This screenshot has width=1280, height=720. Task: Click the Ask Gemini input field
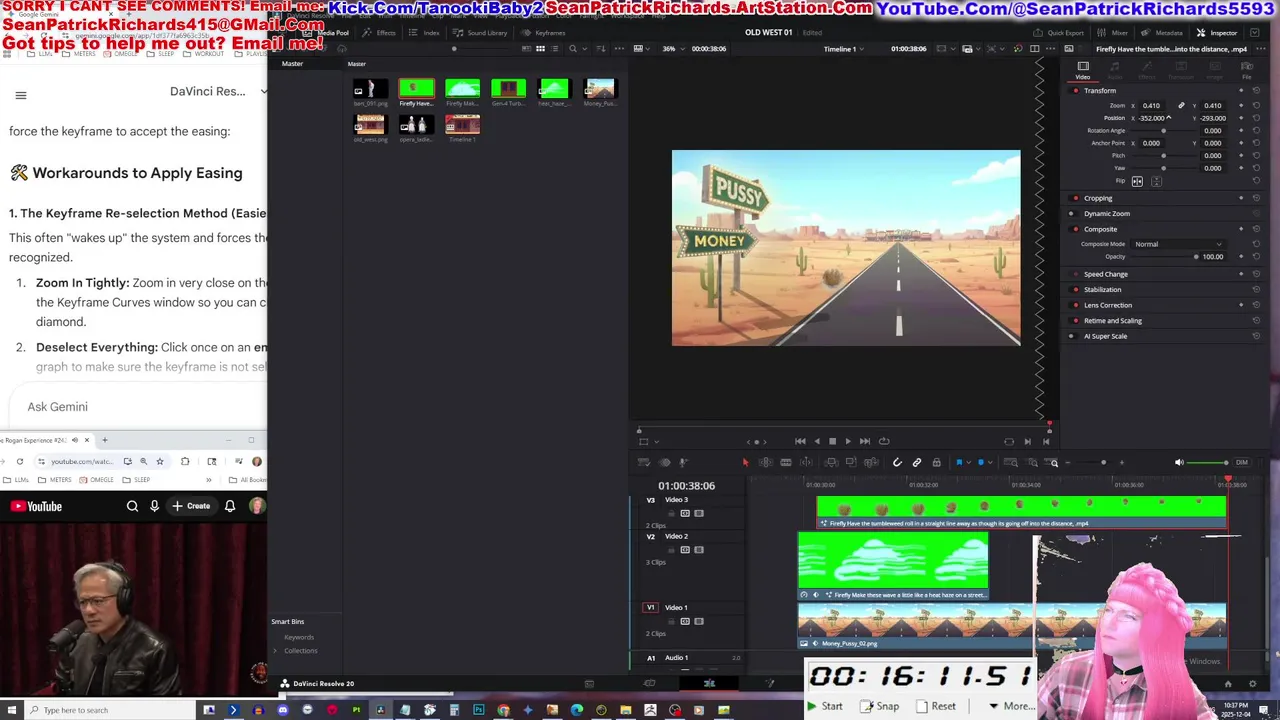[x=140, y=407]
